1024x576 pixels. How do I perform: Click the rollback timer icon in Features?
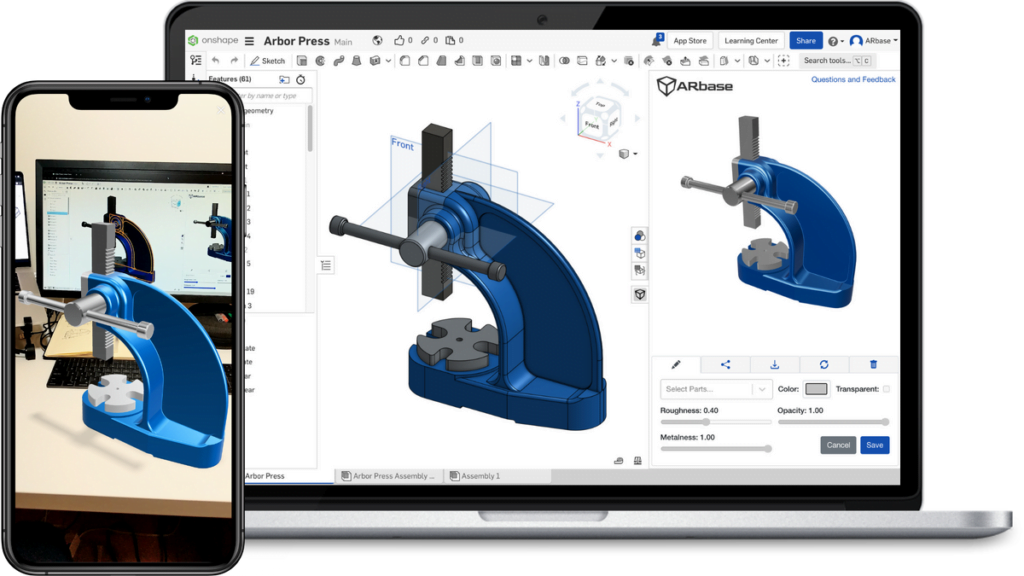point(300,80)
